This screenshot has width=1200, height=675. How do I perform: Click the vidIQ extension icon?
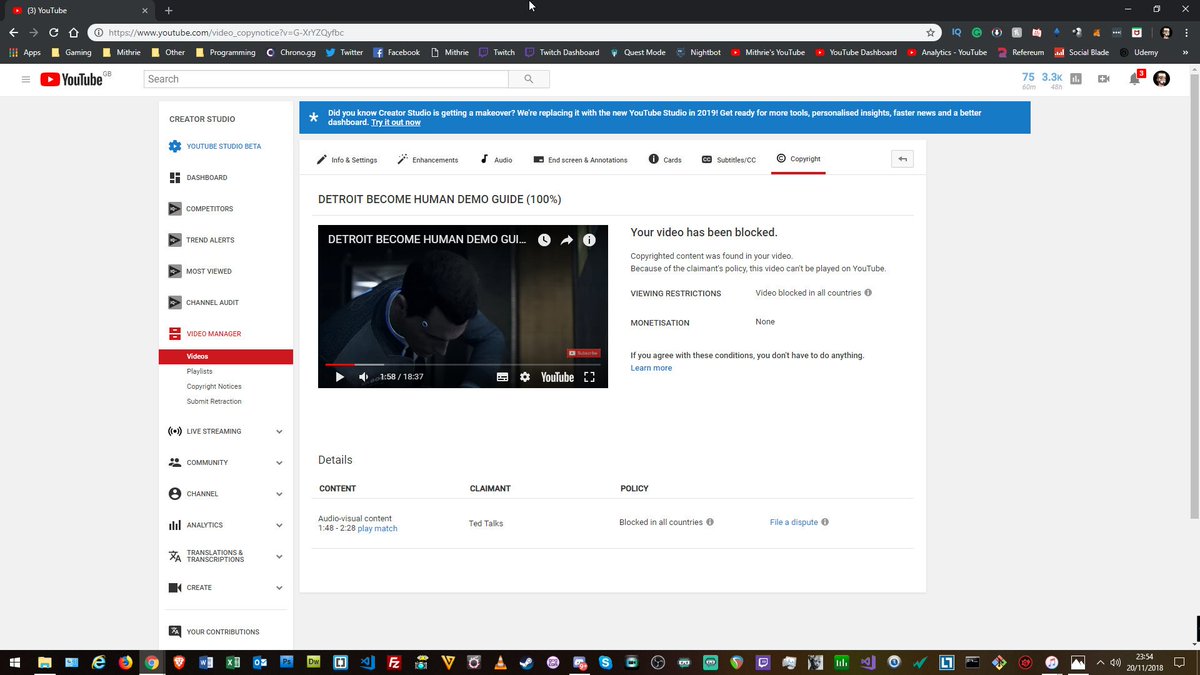[957, 32]
